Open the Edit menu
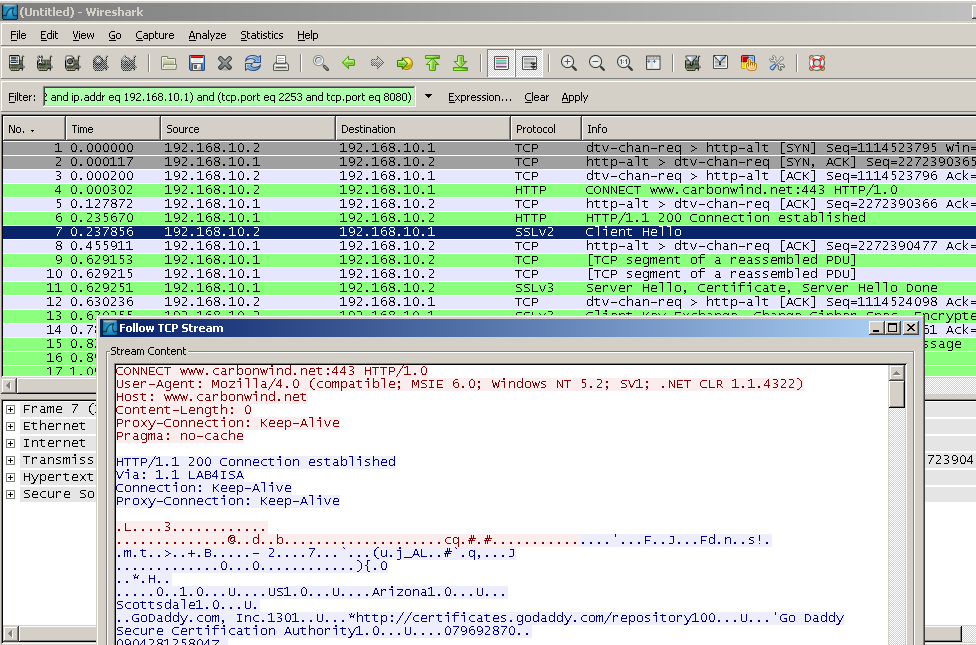The image size is (976, 645). click(49, 35)
